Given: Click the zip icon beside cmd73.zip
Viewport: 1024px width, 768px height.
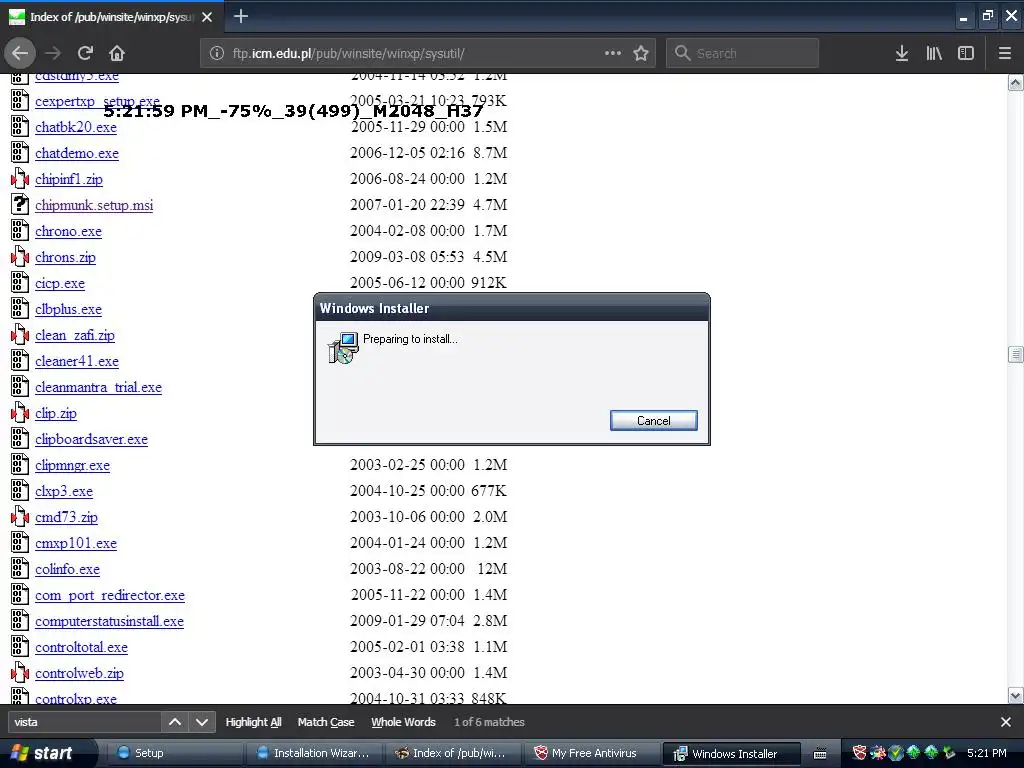Looking at the screenshot, I should [20, 517].
